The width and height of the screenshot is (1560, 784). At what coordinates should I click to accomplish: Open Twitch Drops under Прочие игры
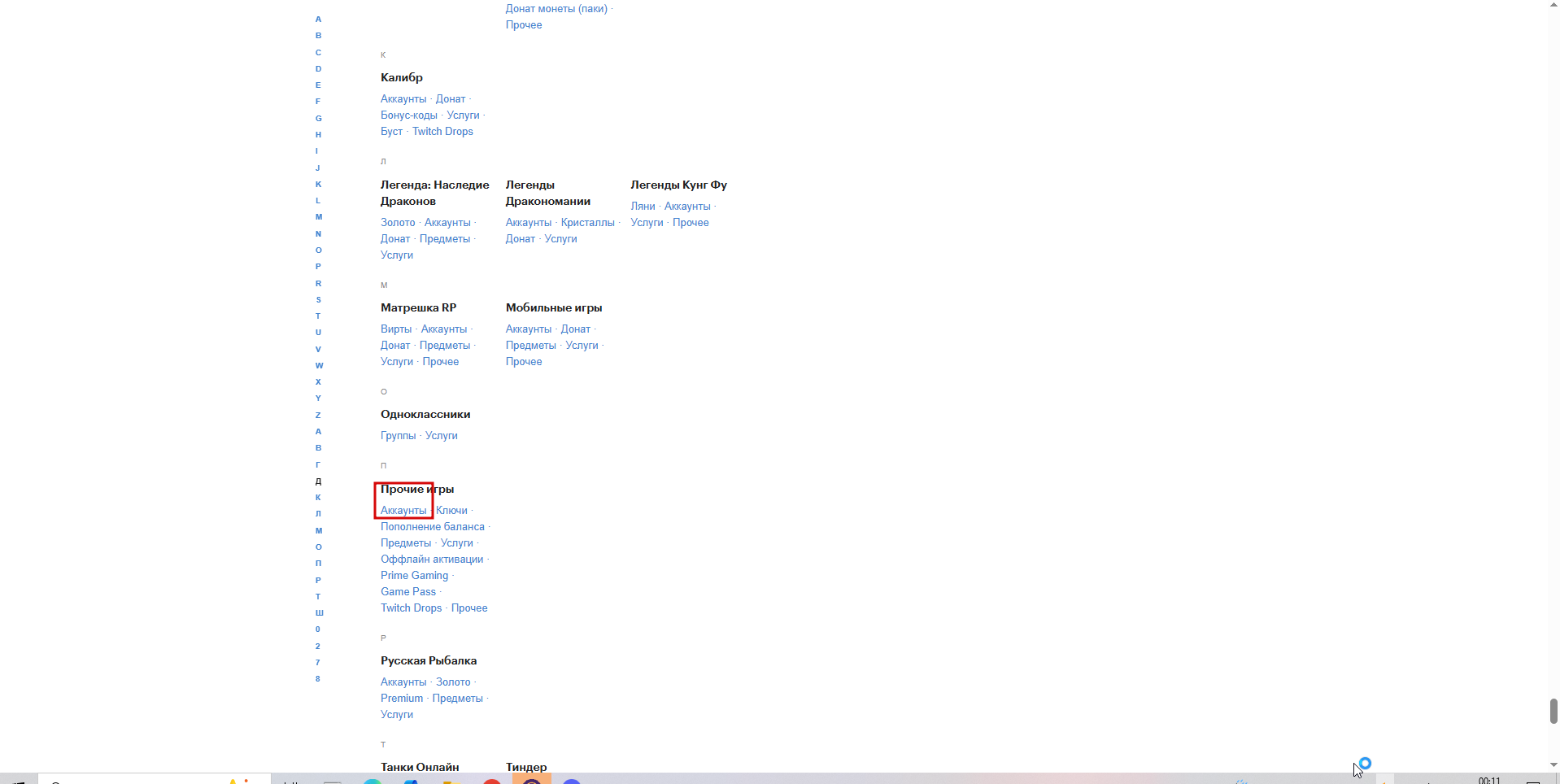click(x=412, y=608)
